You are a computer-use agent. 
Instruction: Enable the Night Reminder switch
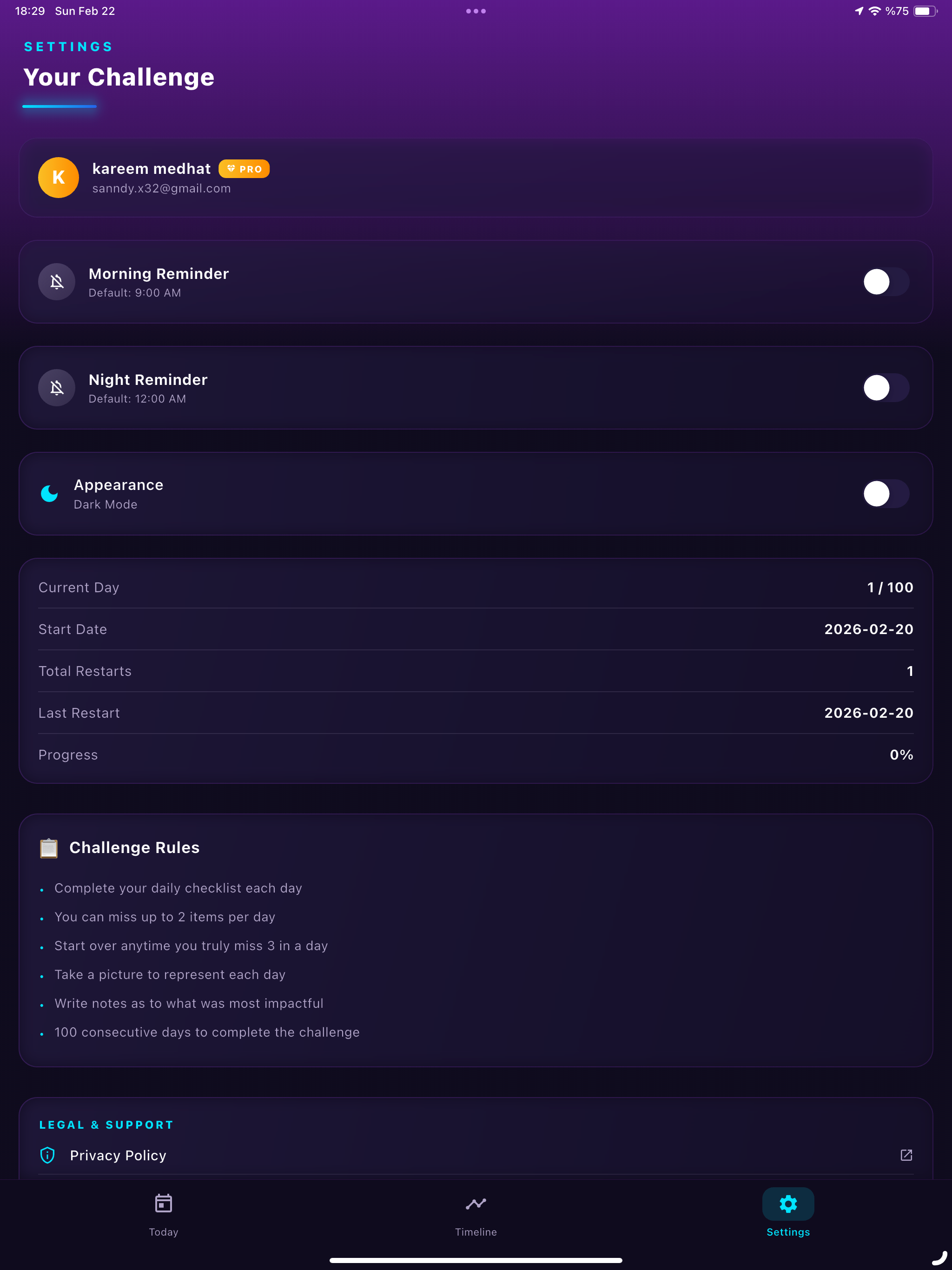tap(886, 388)
